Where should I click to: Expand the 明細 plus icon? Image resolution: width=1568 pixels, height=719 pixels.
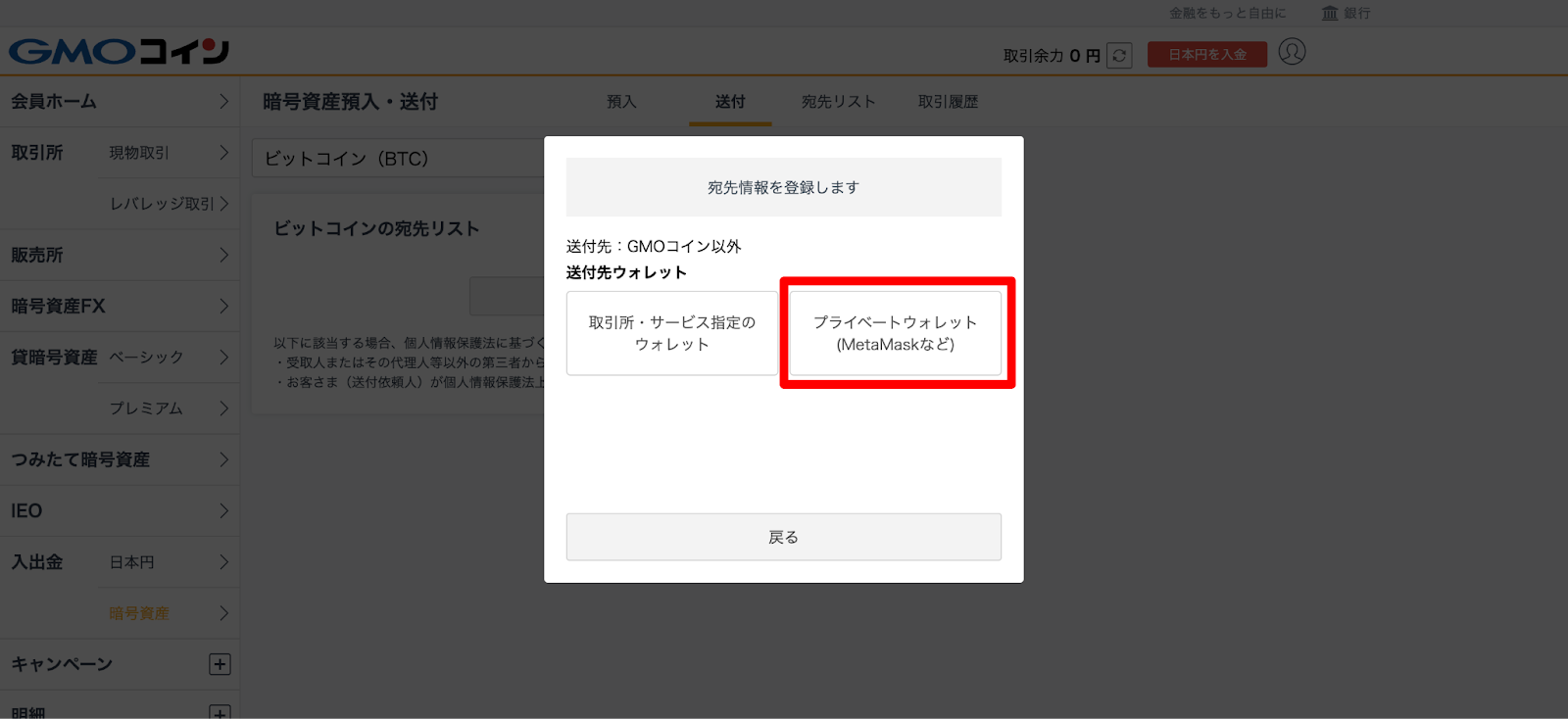tap(220, 712)
